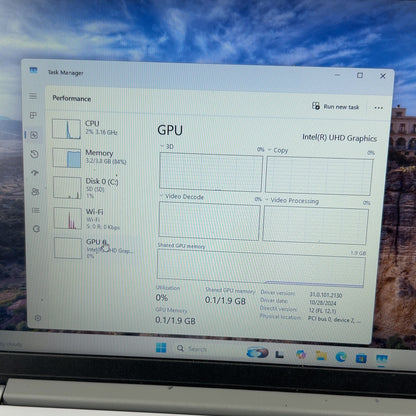
Task: Open the App history page icon
Action: [x=34, y=154]
